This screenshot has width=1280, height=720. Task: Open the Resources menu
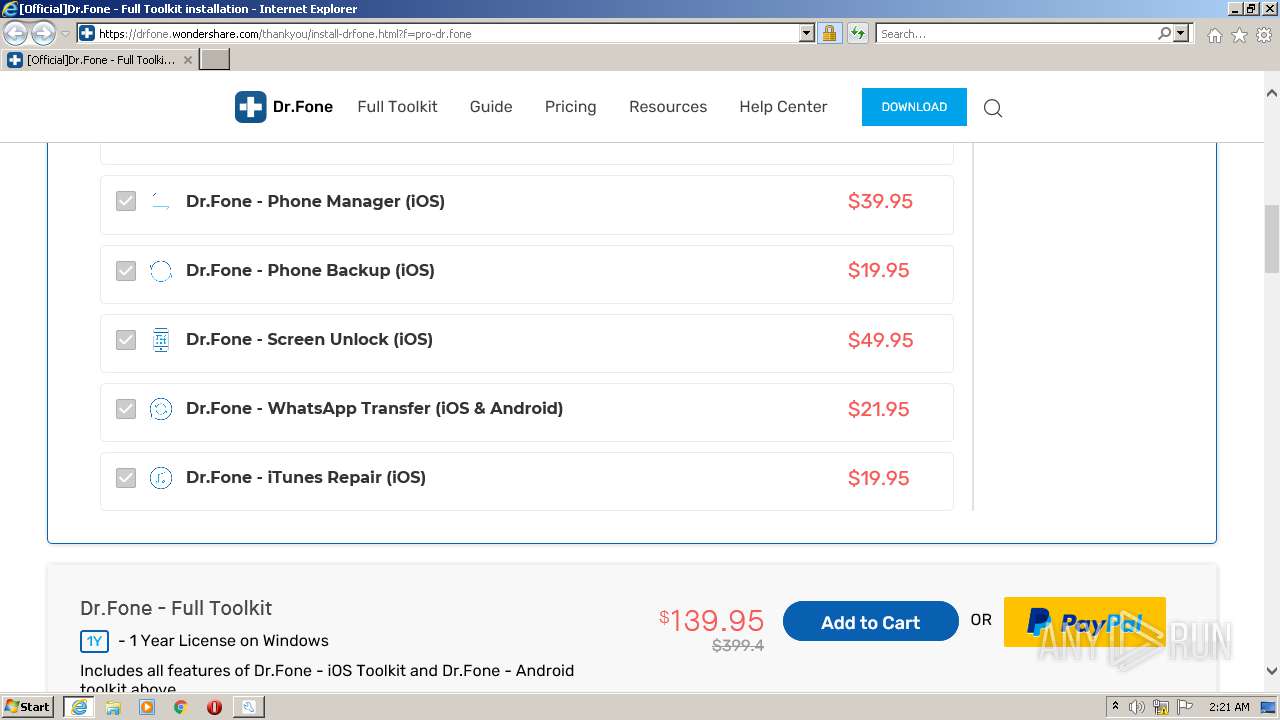point(668,107)
